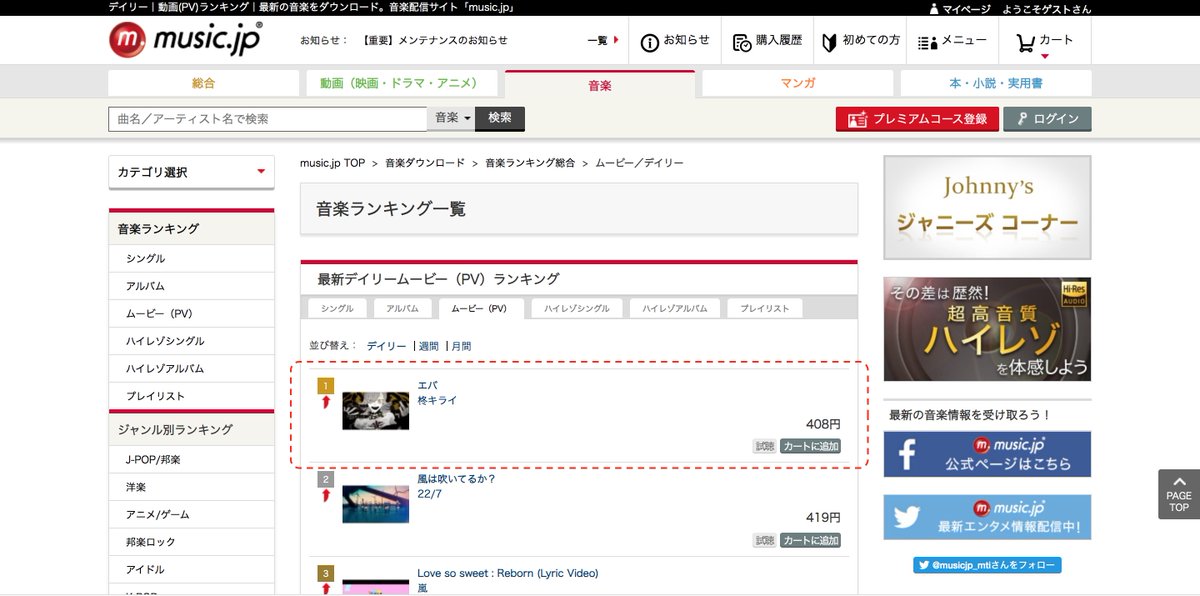Click PAGE TOP button
1200x596 pixels.
point(1179,494)
